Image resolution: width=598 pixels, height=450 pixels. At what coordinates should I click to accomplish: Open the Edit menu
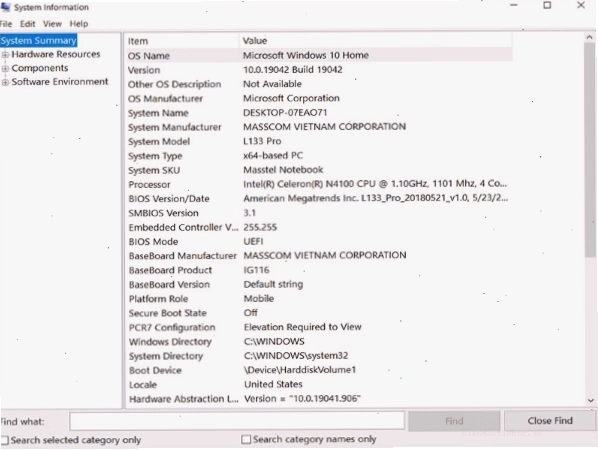tap(27, 24)
